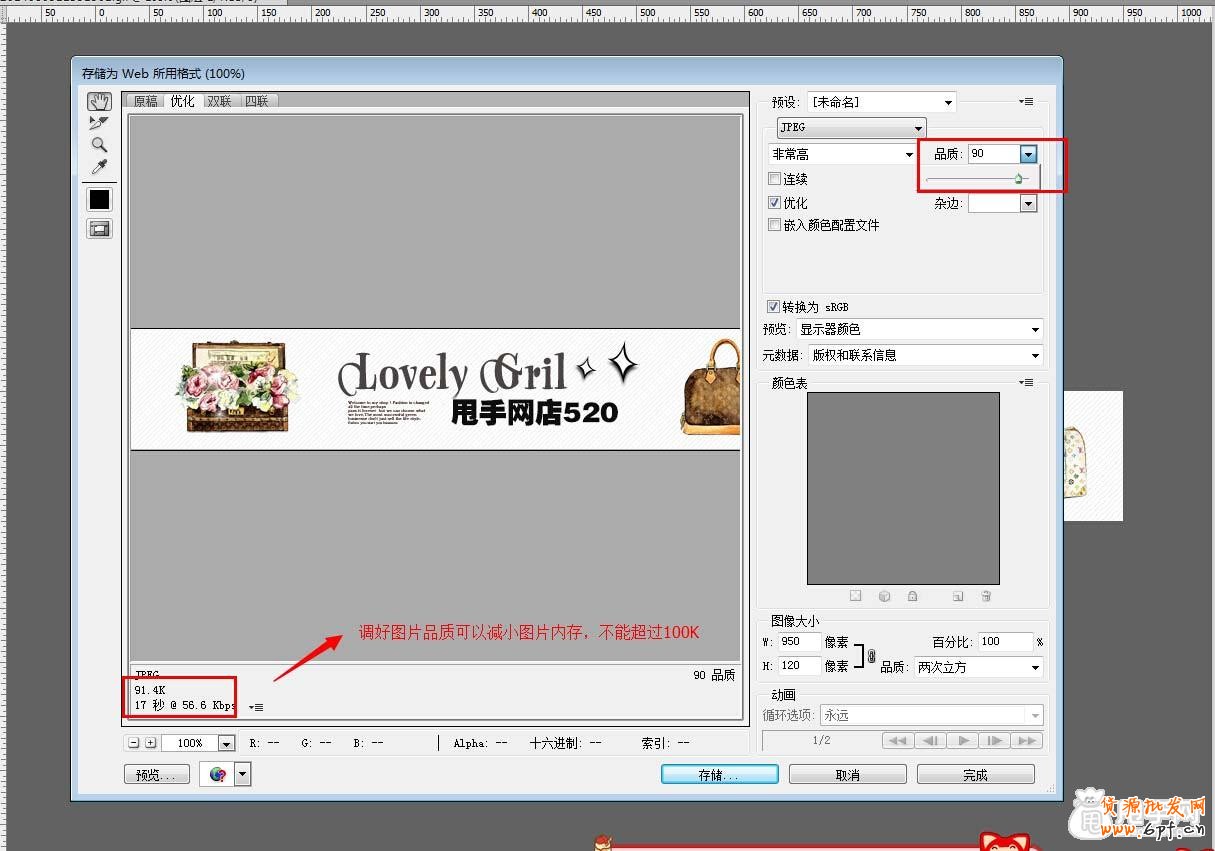
Task: Adjust the 品质 quality slider
Action: point(1019,177)
